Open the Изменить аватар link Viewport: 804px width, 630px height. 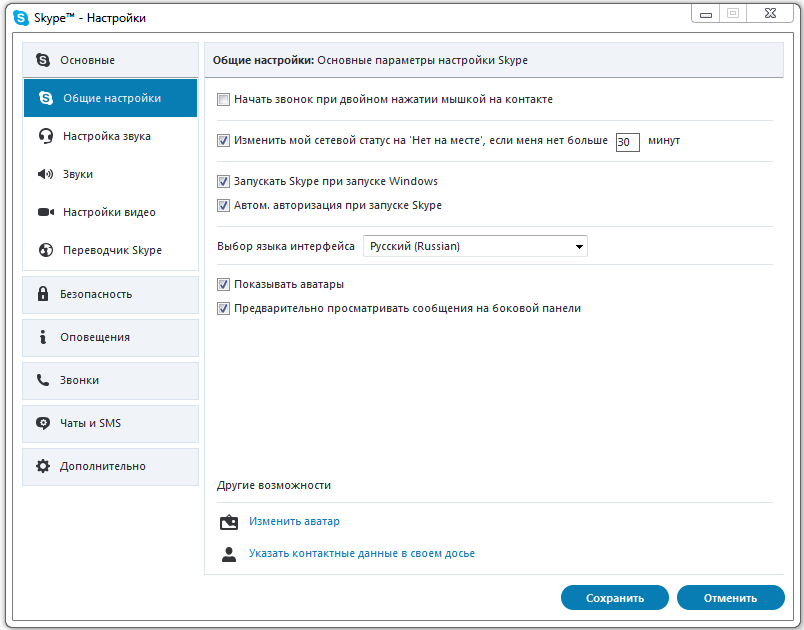click(x=294, y=521)
